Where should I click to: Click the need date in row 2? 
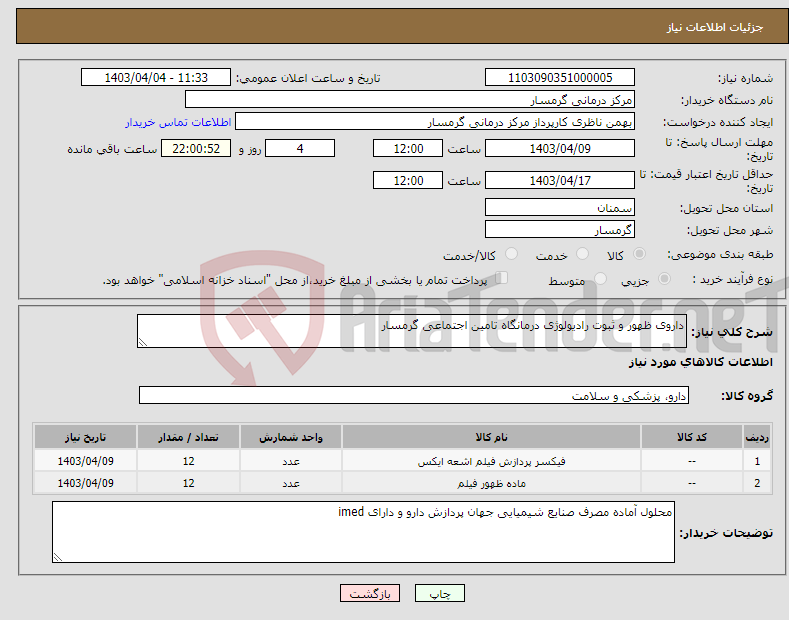point(86,483)
